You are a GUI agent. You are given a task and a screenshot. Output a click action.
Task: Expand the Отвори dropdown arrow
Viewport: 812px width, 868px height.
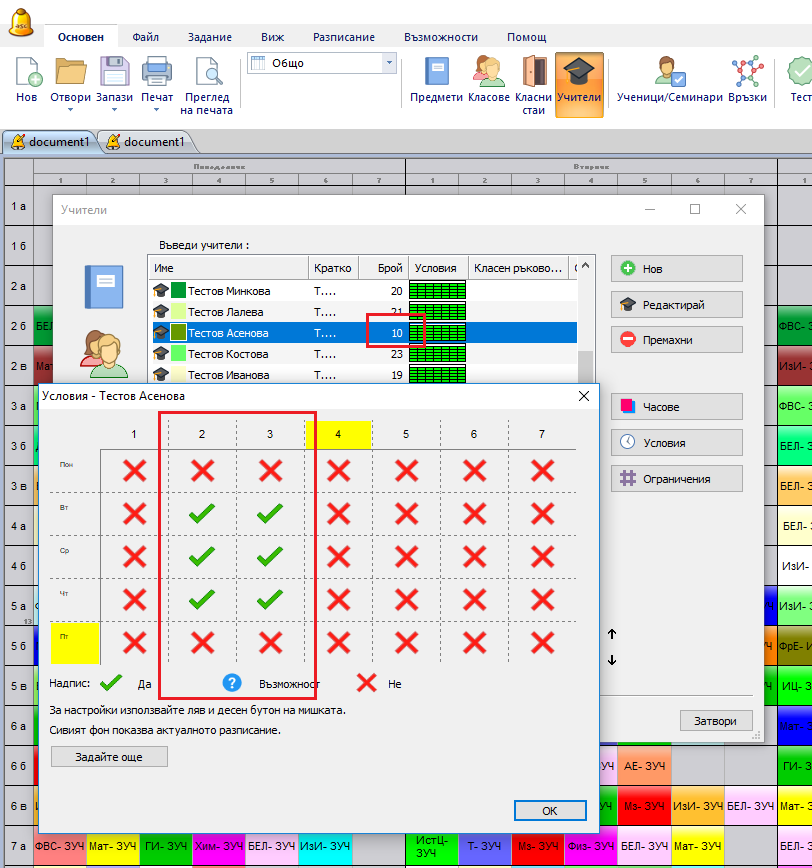(70, 110)
